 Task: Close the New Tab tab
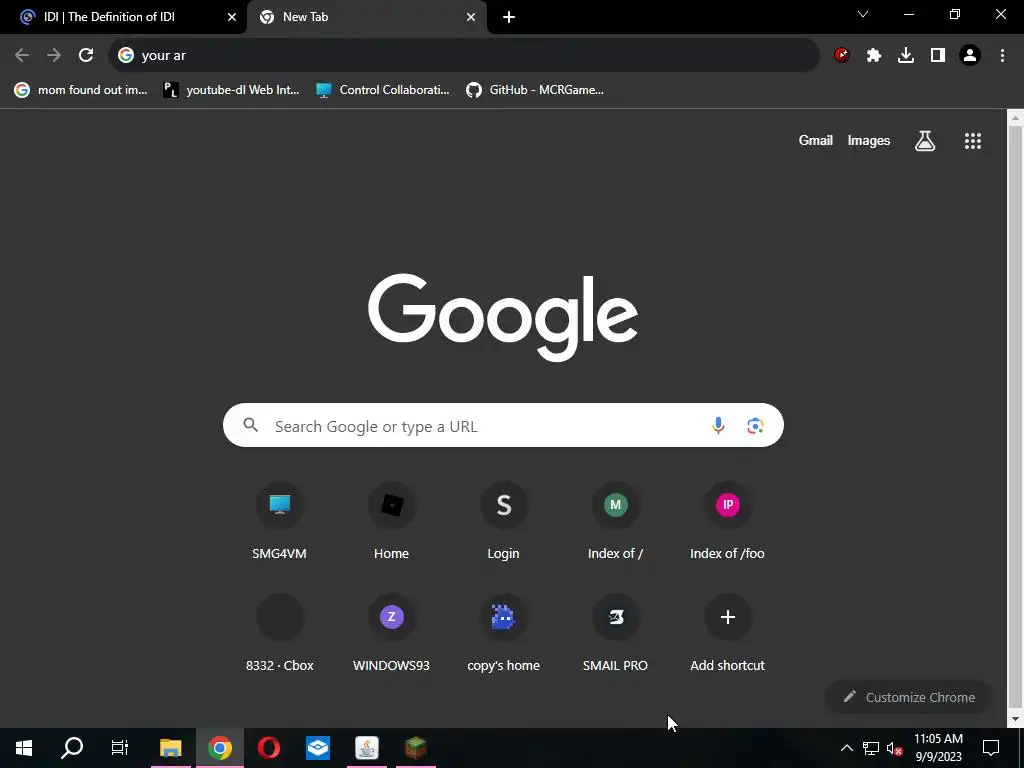pyautogui.click(x=471, y=17)
